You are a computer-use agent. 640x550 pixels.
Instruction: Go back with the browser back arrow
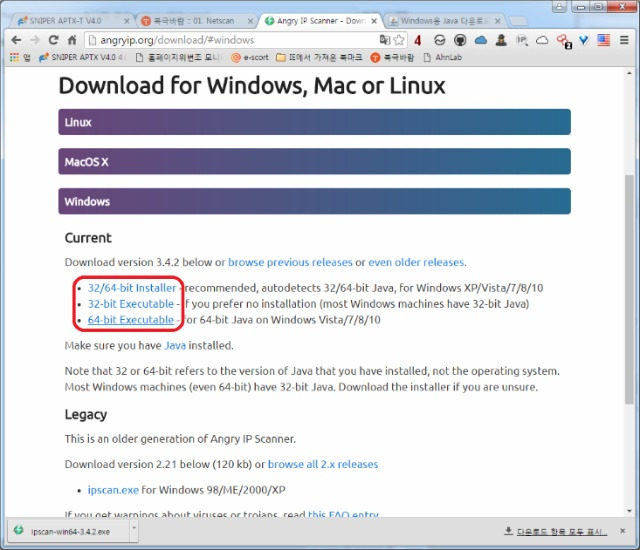click(16, 40)
